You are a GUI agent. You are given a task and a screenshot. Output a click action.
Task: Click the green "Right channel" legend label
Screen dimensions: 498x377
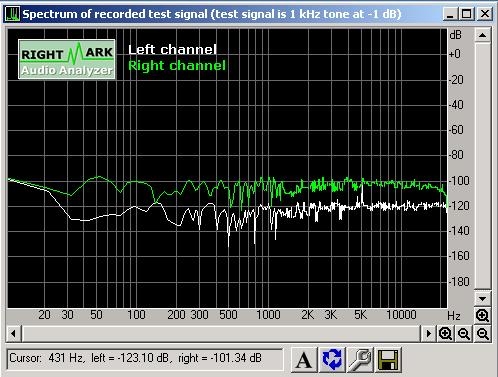pos(177,66)
